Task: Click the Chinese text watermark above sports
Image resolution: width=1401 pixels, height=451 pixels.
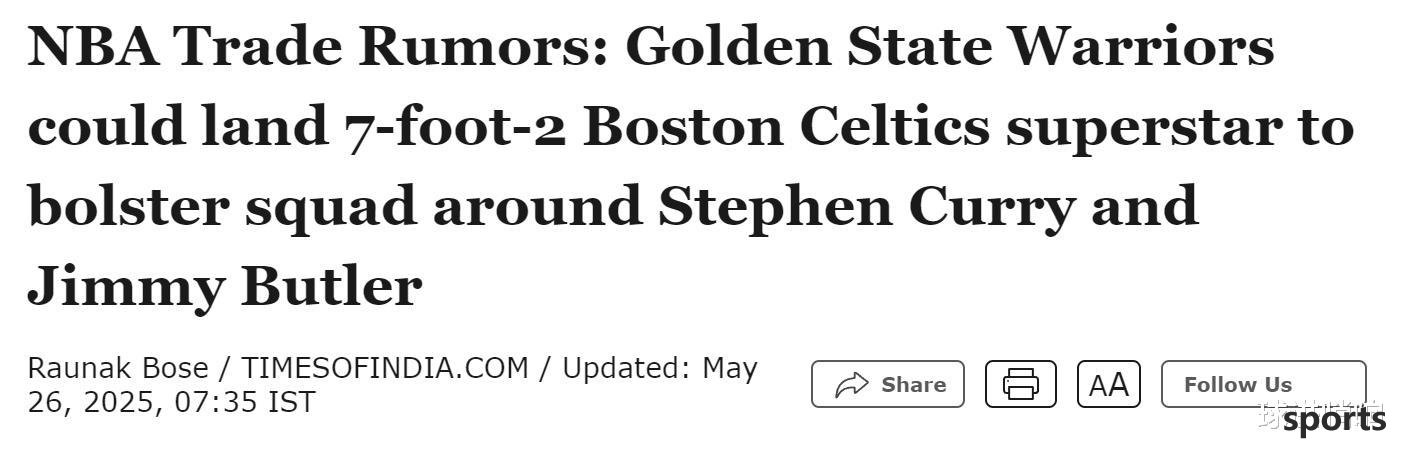Action: [x=1318, y=408]
